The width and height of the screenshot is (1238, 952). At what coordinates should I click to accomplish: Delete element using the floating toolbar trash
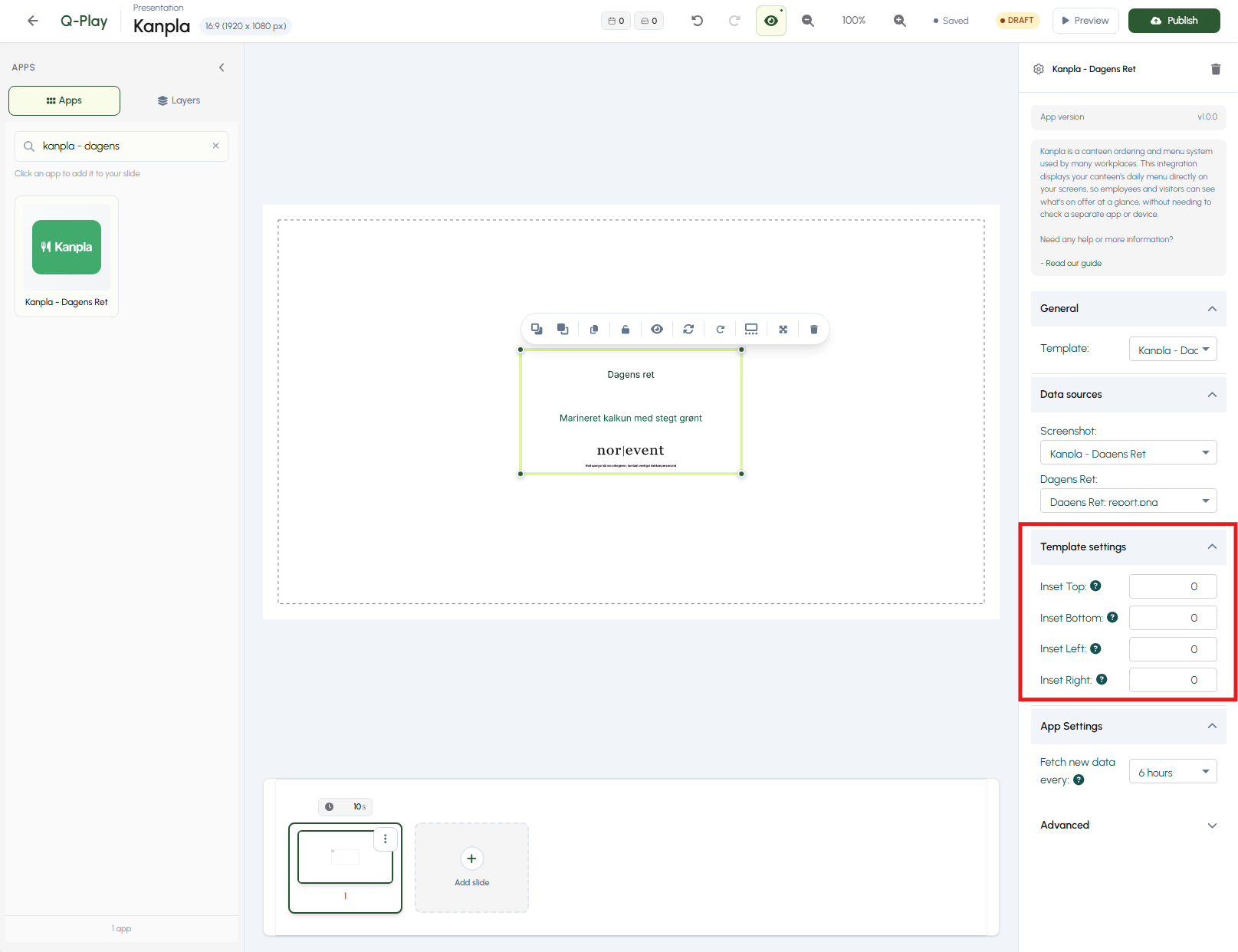click(814, 329)
